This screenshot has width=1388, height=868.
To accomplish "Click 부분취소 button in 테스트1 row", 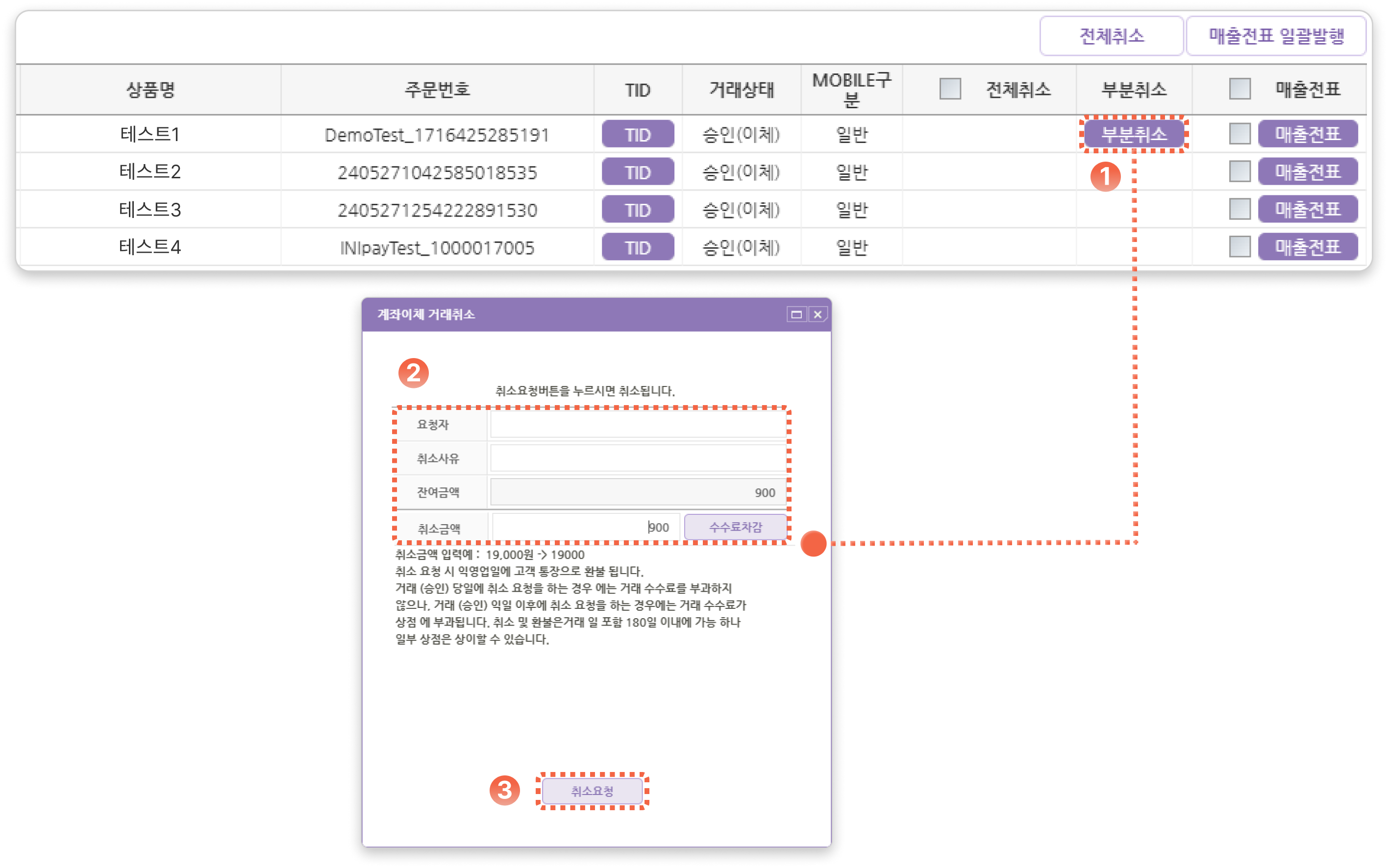I will coord(1134,134).
